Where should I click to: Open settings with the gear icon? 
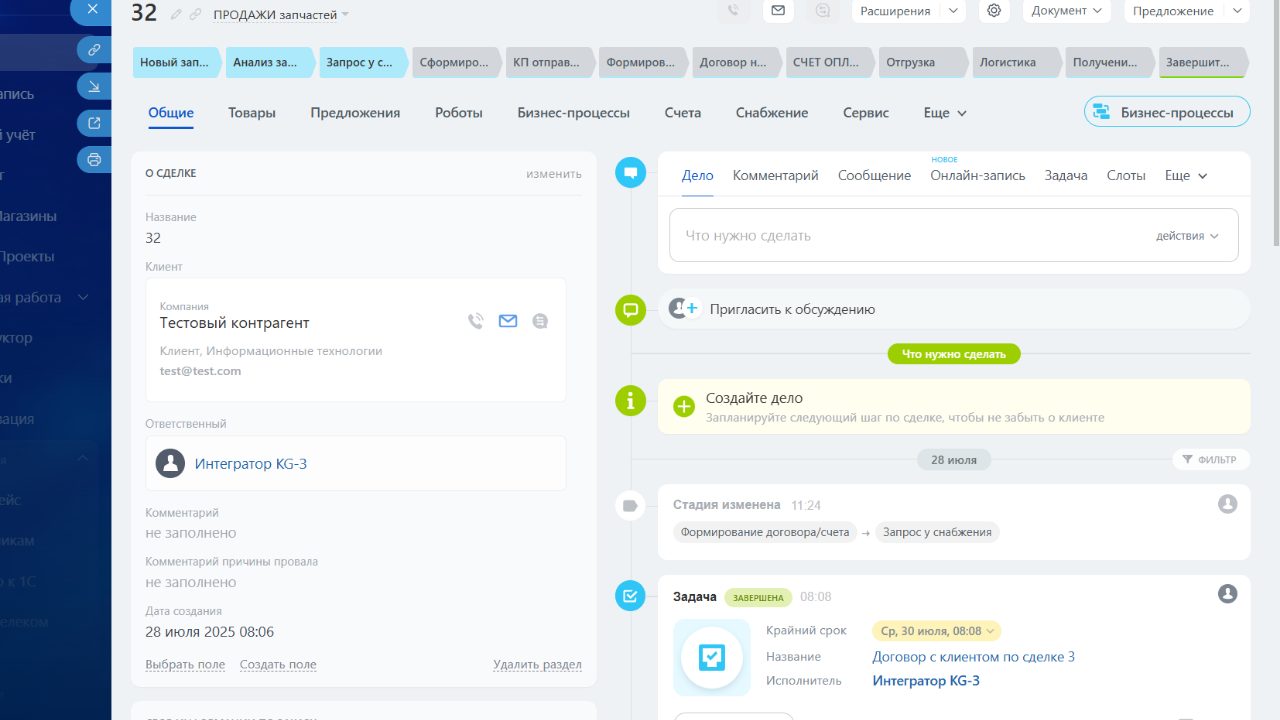993,11
